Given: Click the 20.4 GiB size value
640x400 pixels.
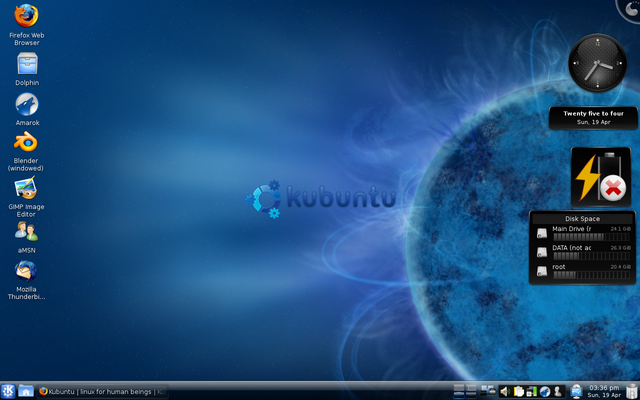Looking at the screenshot, I should tap(621, 267).
